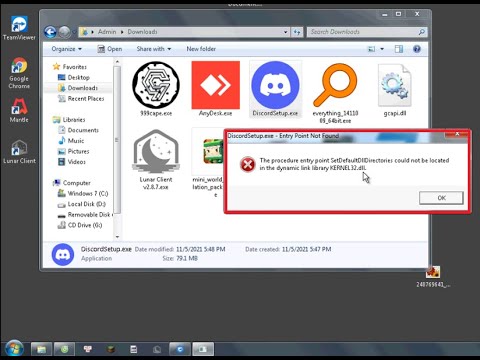Select the Lunar Client v2.8.7.exe file
This screenshot has width=480, height=360.
click(156, 160)
